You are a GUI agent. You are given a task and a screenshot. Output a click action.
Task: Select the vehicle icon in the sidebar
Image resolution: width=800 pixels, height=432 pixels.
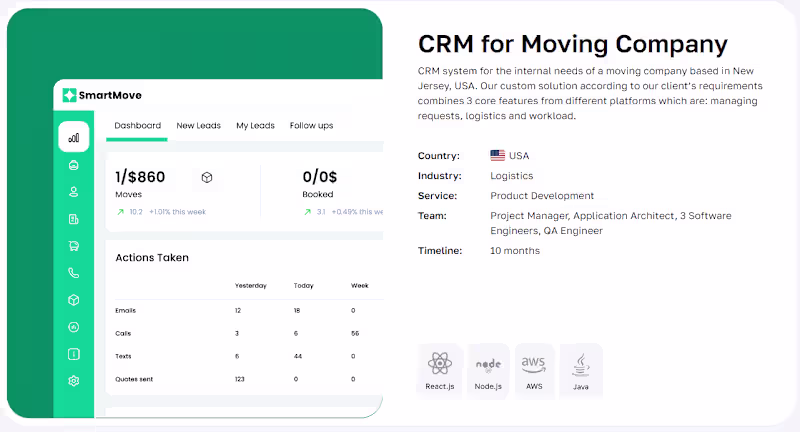click(73, 165)
